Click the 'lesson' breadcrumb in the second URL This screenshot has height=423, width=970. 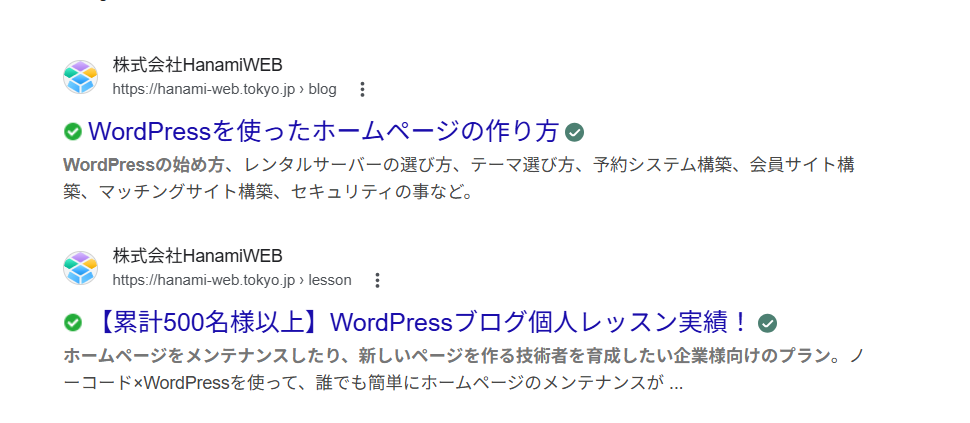pyautogui.click(x=330, y=280)
